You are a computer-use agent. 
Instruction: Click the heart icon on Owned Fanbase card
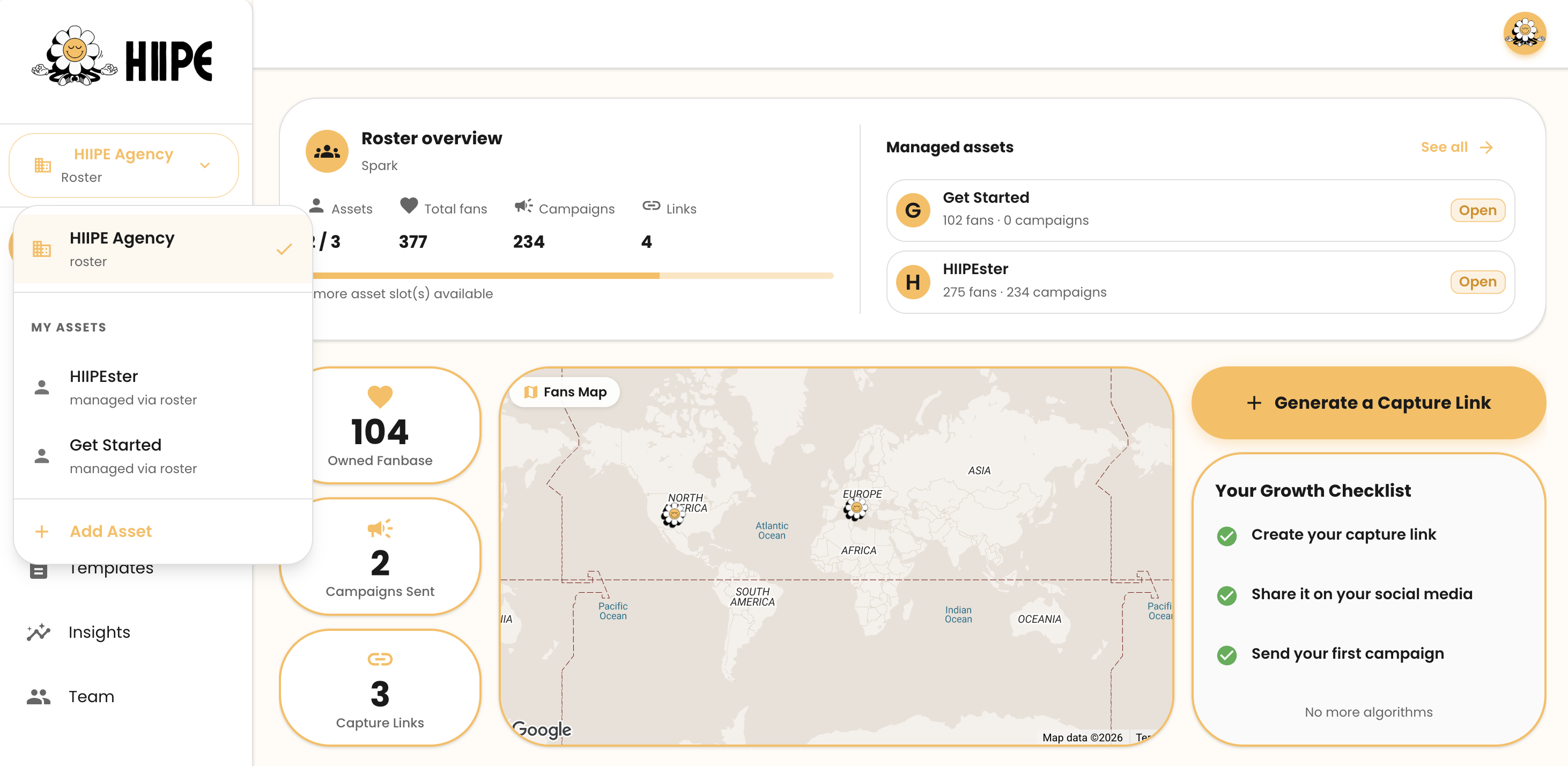tap(380, 397)
